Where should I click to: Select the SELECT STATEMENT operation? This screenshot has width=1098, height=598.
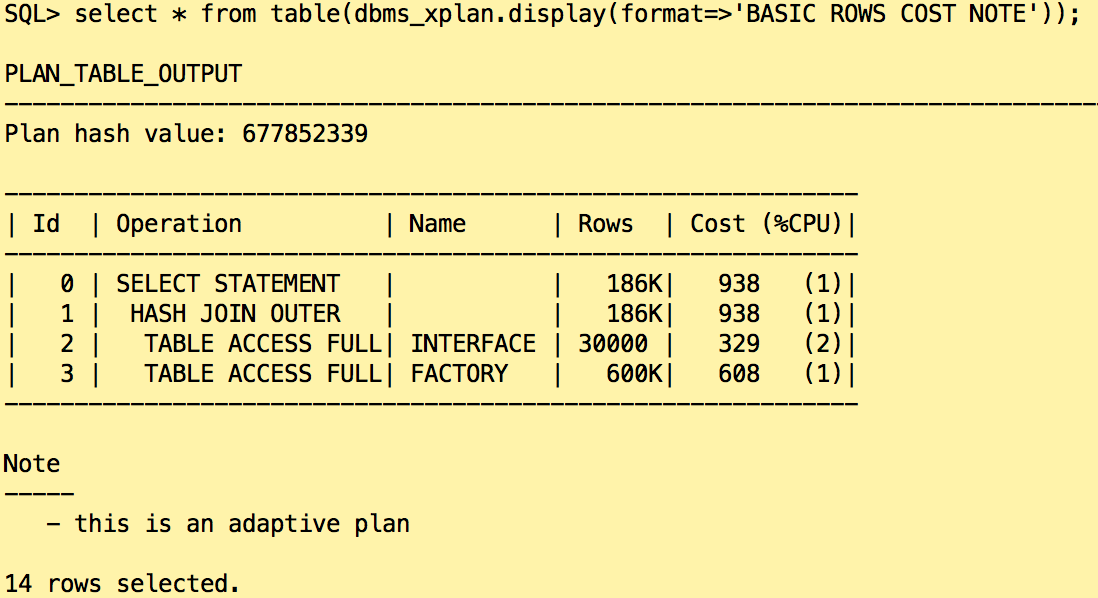coord(228,284)
